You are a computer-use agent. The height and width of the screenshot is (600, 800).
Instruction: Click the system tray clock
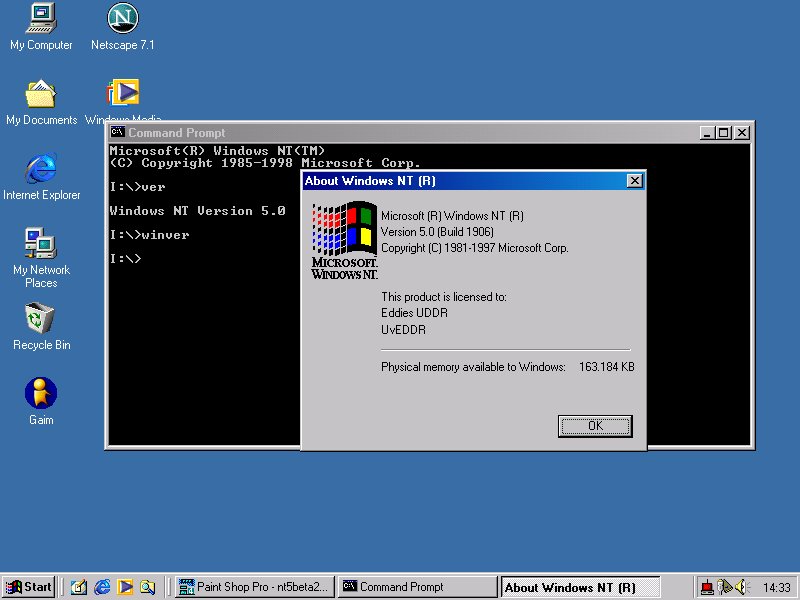[x=776, y=587]
